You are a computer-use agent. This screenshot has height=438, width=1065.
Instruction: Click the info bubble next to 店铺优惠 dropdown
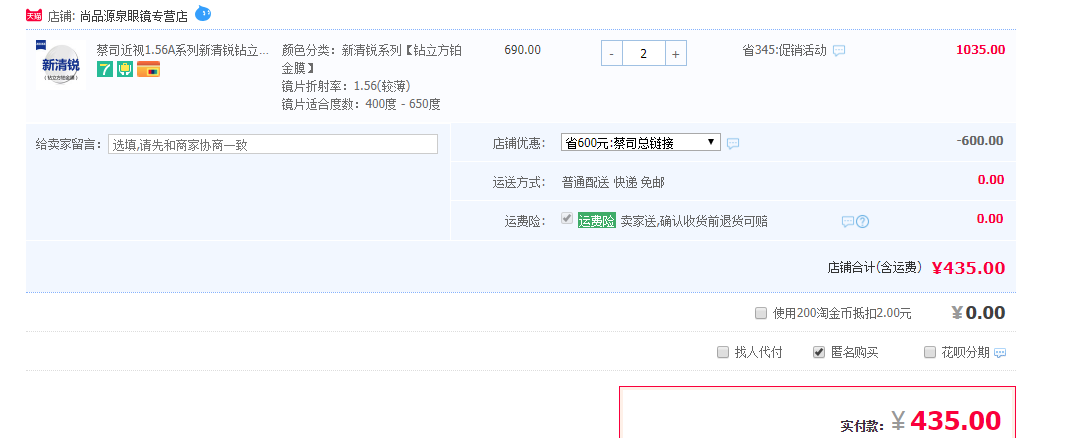[733, 143]
